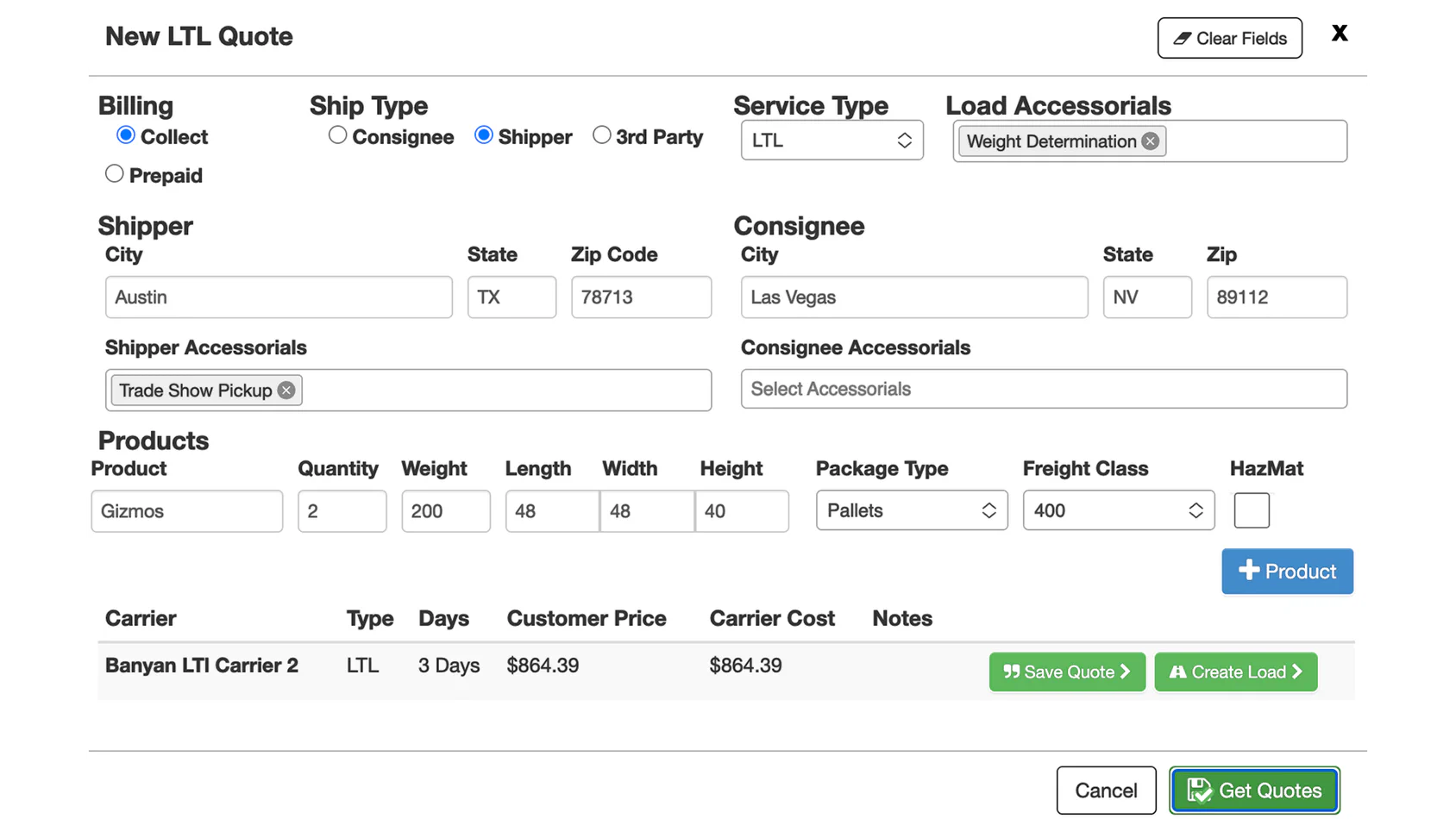
Task: Create load for Banyan LTI Carrier 2
Action: 1235,672
